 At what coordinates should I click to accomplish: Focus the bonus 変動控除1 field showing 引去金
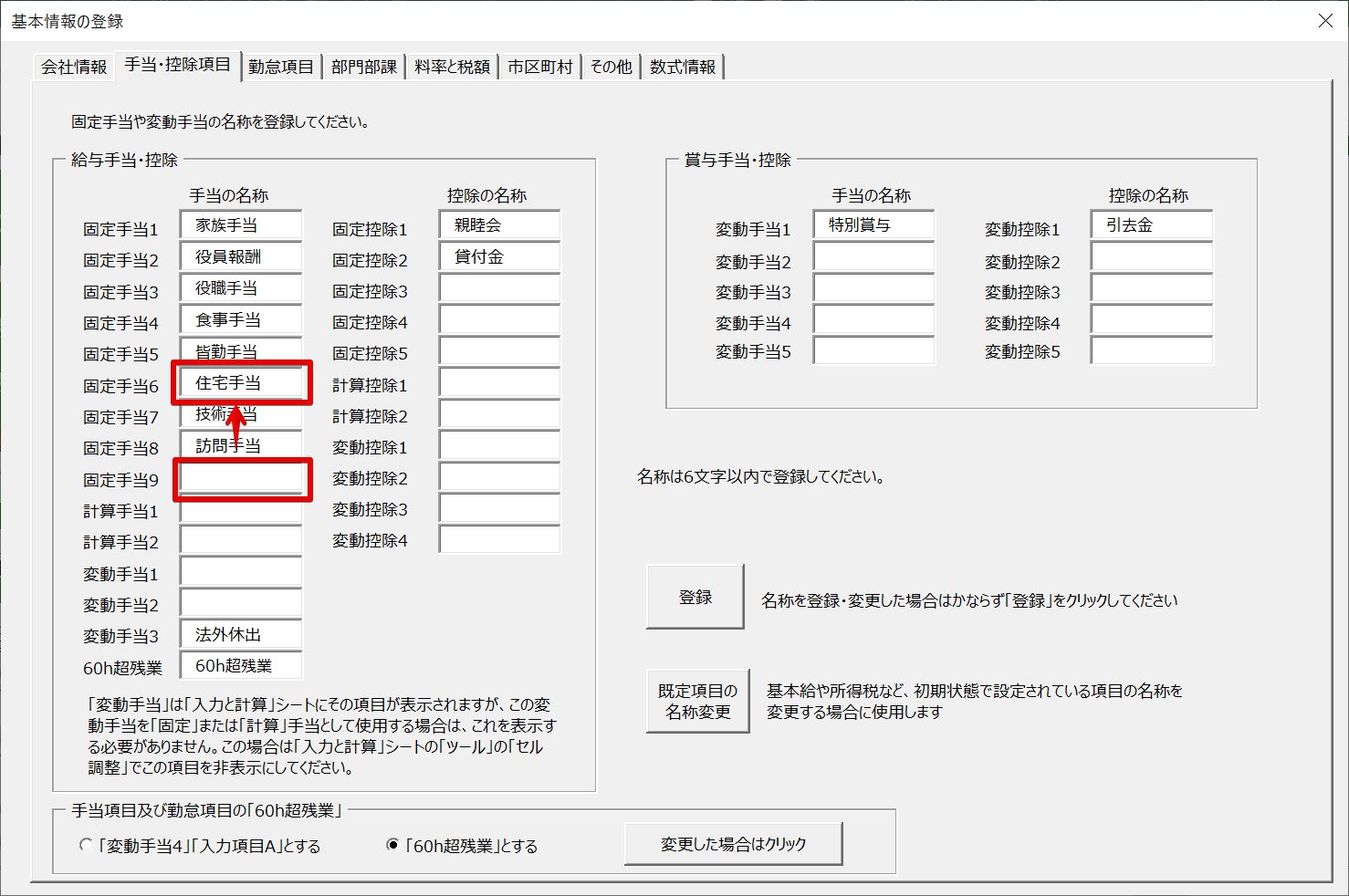click(x=1151, y=225)
